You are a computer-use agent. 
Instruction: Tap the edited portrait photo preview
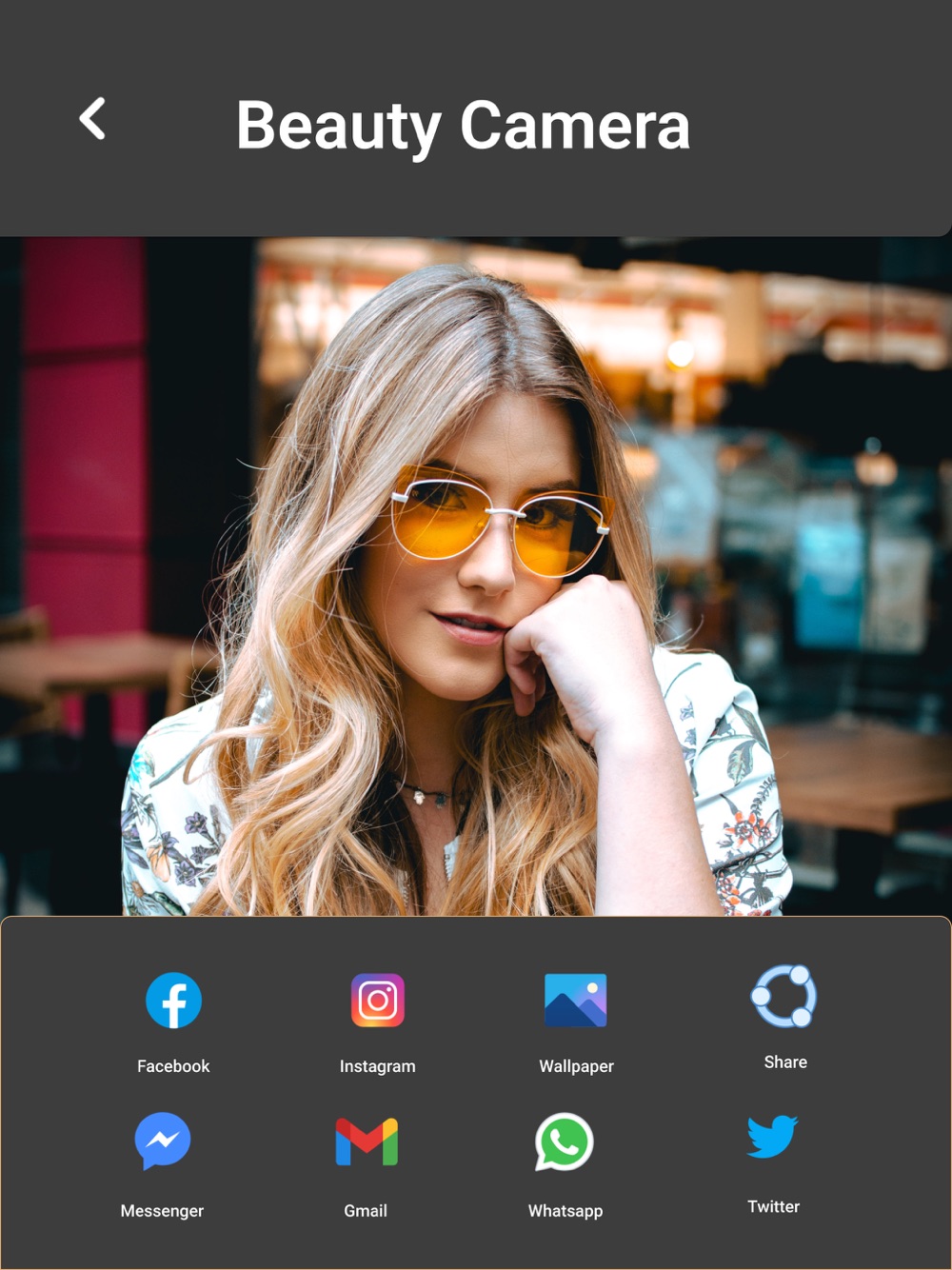[476, 576]
